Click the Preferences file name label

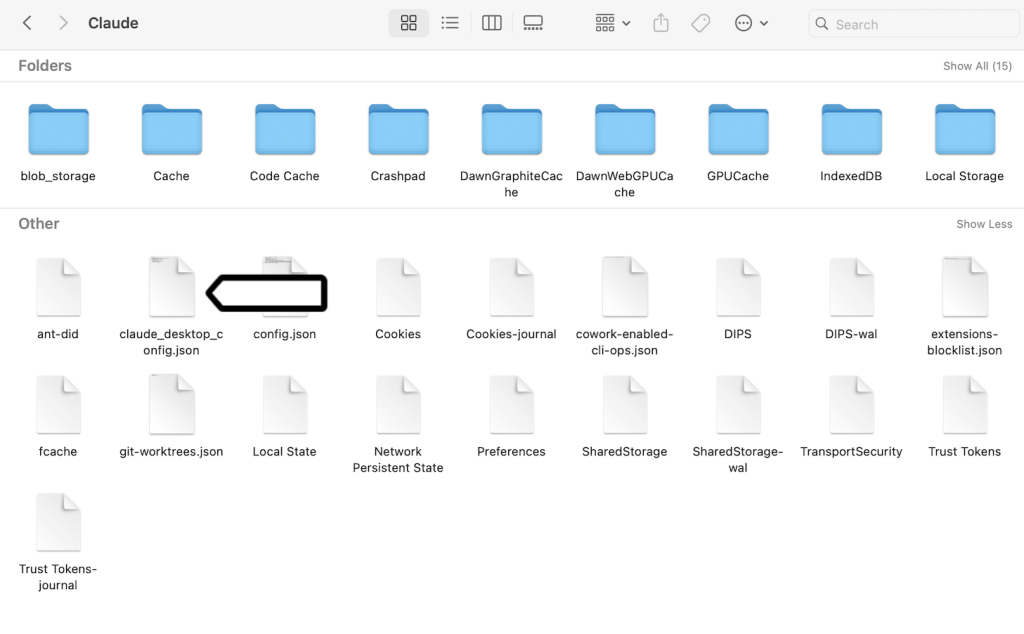tap(511, 451)
